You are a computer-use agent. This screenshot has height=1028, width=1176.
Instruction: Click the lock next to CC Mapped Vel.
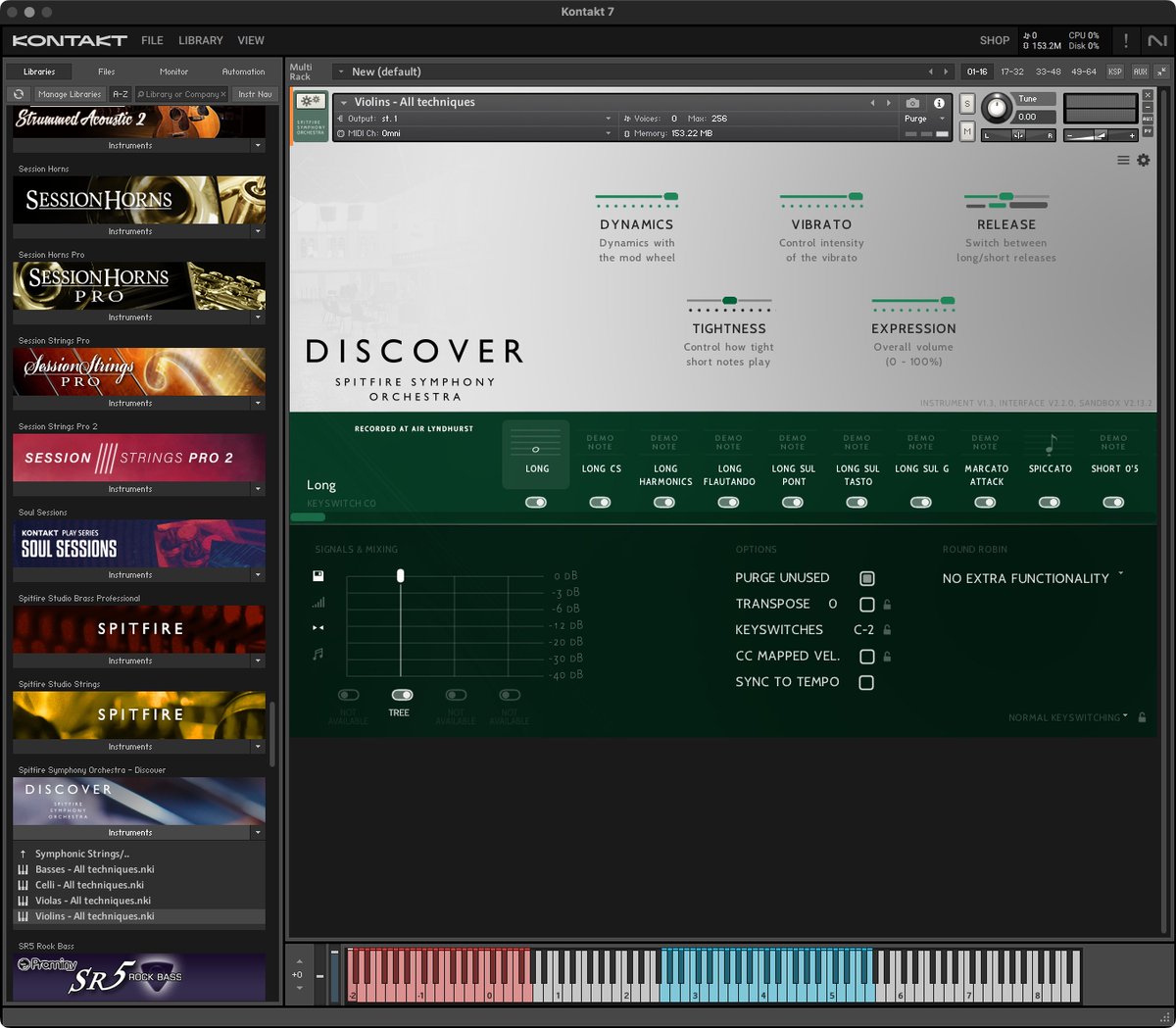(887, 657)
